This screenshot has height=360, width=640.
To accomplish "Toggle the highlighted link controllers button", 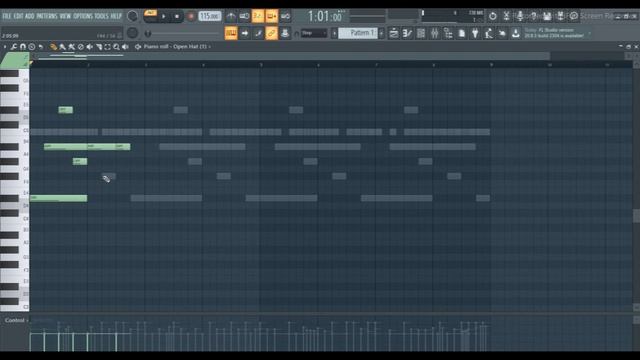I will (x=271, y=33).
